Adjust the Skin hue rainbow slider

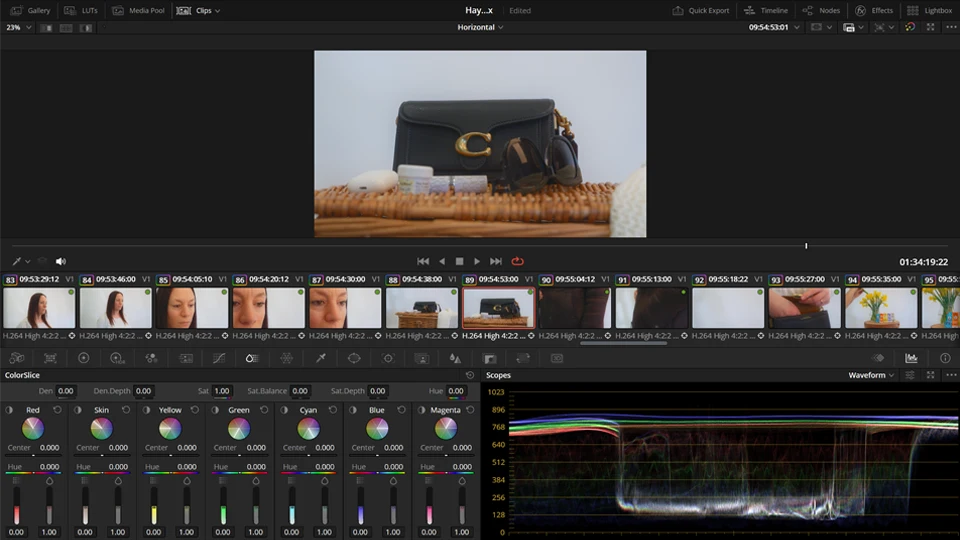pos(102,473)
